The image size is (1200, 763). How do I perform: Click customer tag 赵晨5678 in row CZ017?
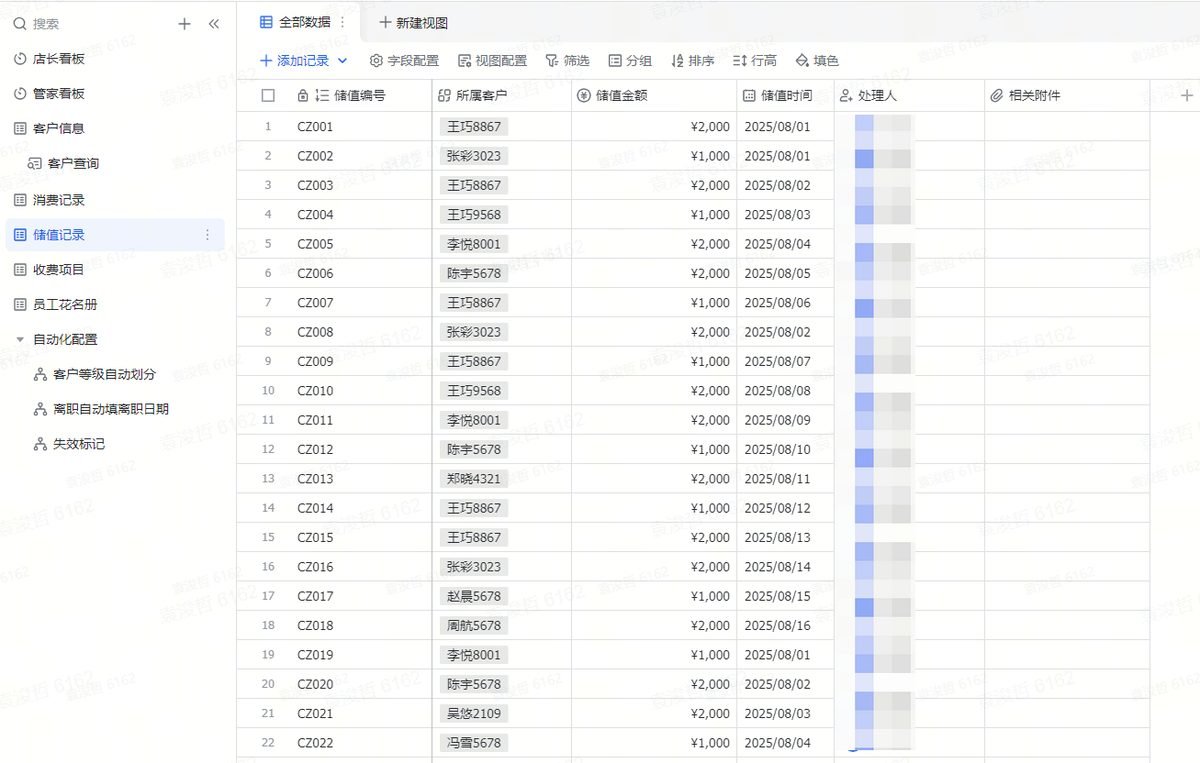[474, 596]
